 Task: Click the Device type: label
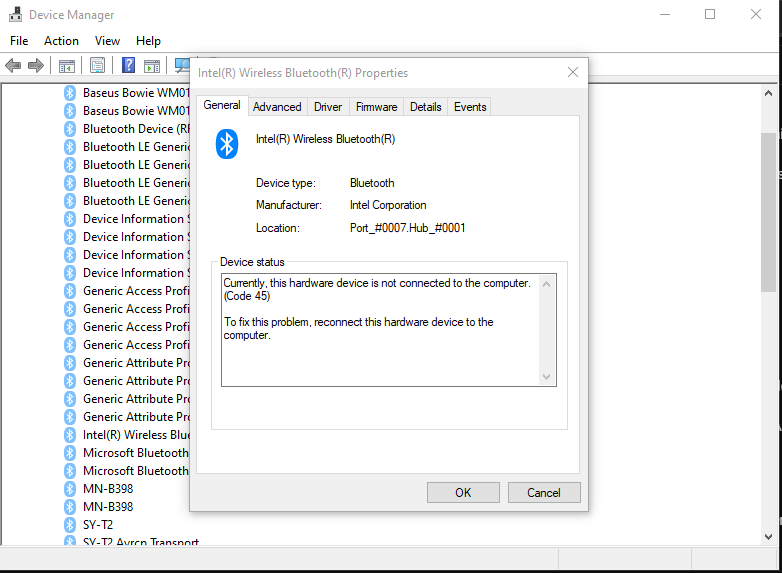click(x=286, y=183)
